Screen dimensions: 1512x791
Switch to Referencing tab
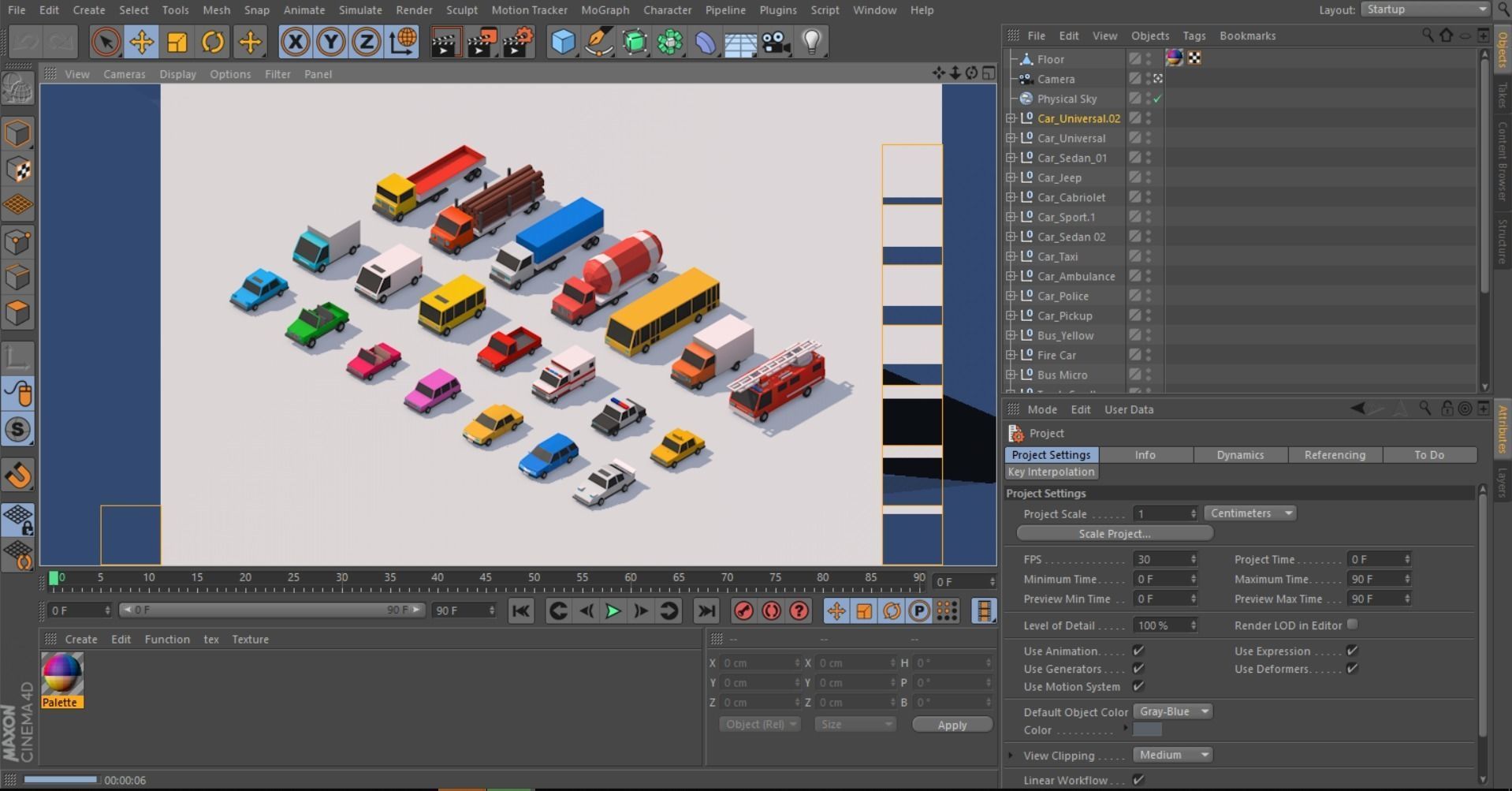tap(1335, 455)
